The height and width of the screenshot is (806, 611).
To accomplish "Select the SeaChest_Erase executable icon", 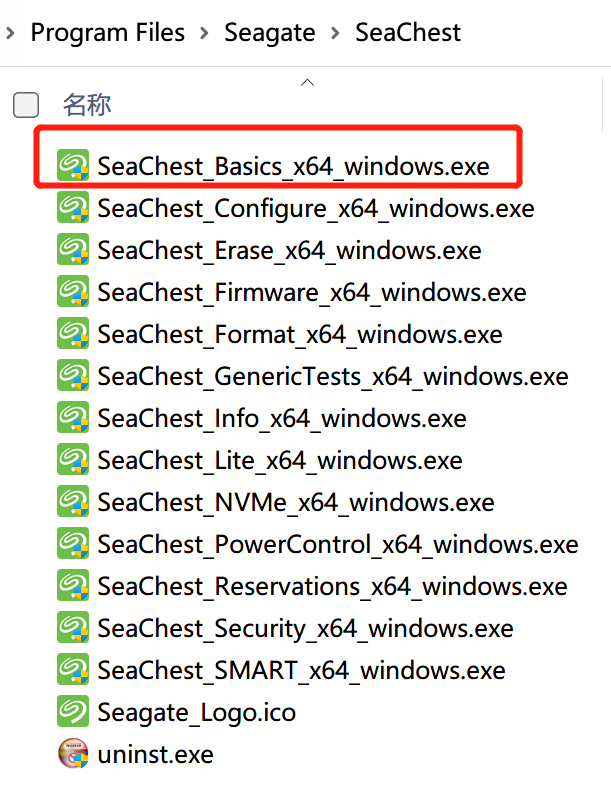I will (x=74, y=250).
